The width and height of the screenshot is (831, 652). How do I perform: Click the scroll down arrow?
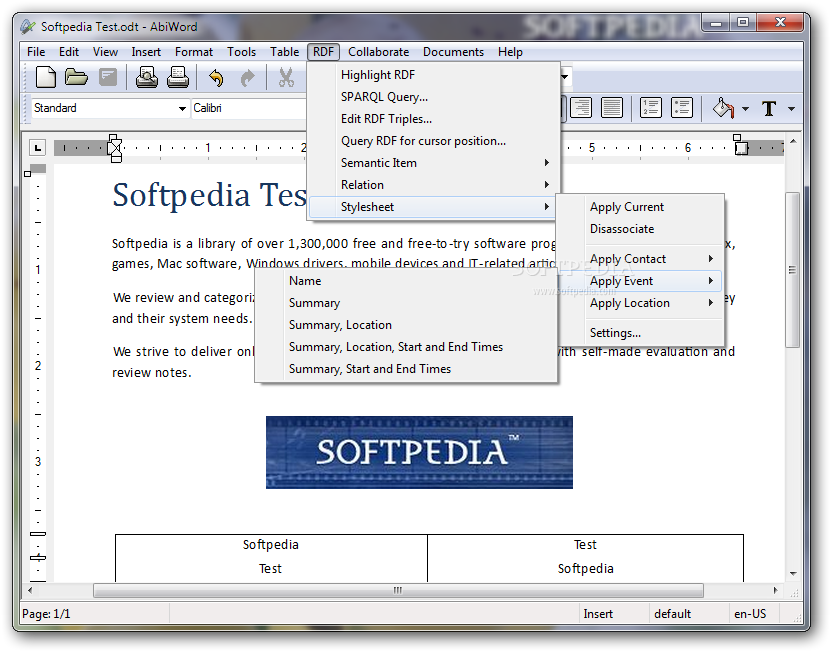[793, 574]
